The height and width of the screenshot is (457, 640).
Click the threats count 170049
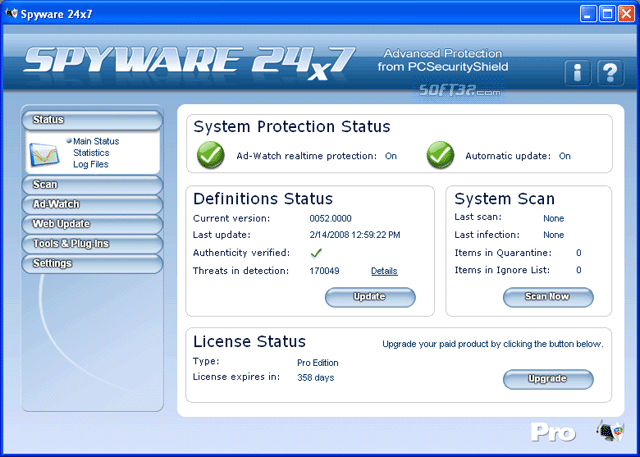pyautogui.click(x=324, y=271)
